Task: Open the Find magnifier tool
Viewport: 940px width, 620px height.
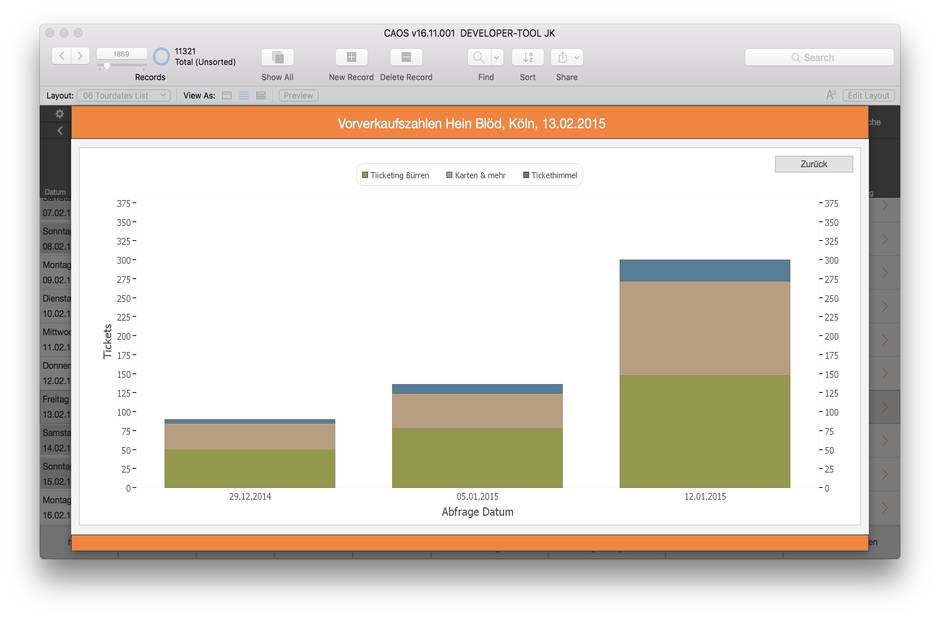Action: point(478,57)
